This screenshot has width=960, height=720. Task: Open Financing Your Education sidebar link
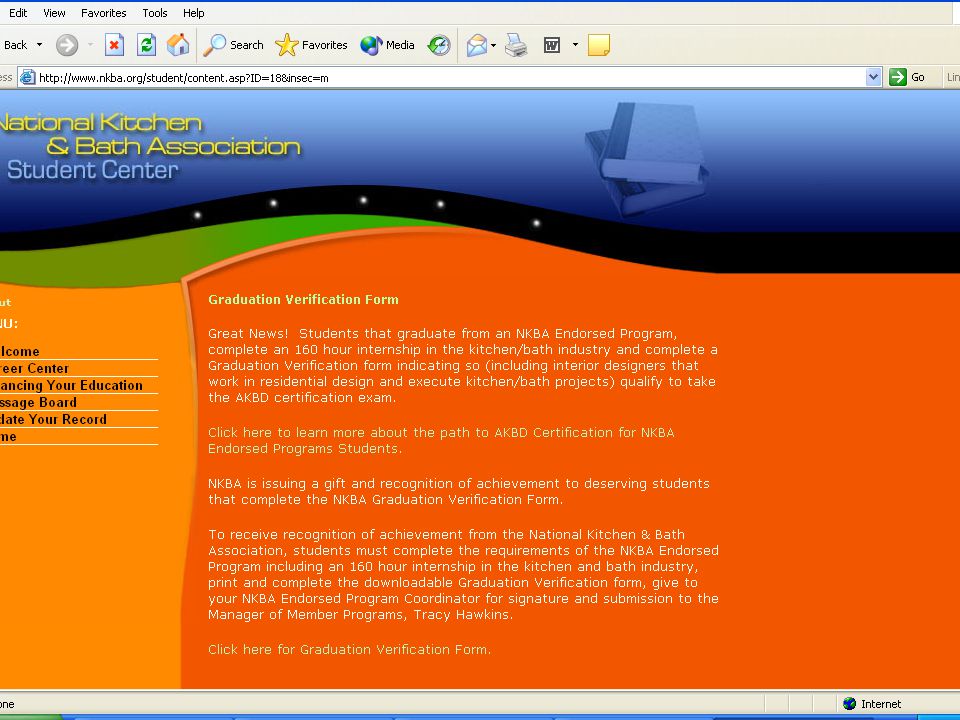pyautogui.click(x=71, y=386)
